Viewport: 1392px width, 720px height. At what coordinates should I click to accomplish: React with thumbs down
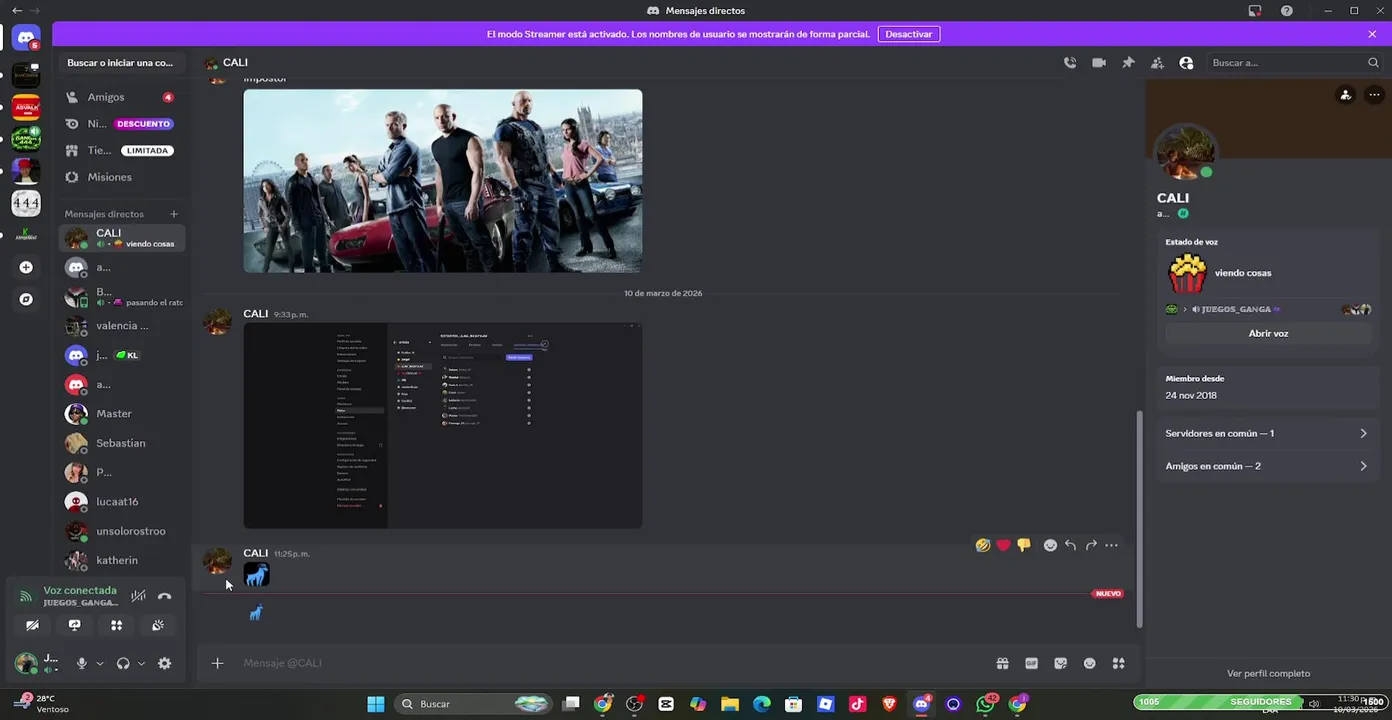pyautogui.click(x=1024, y=545)
